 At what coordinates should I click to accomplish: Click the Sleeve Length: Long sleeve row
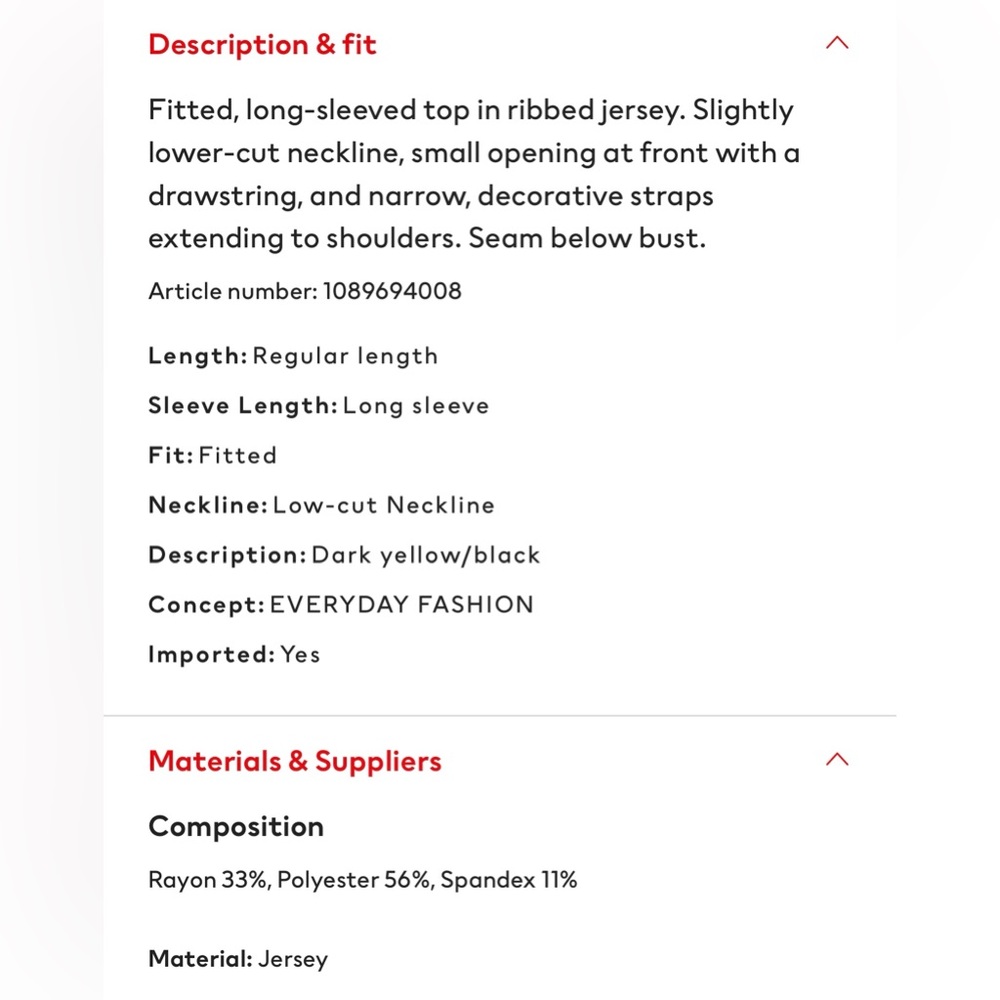coord(319,406)
